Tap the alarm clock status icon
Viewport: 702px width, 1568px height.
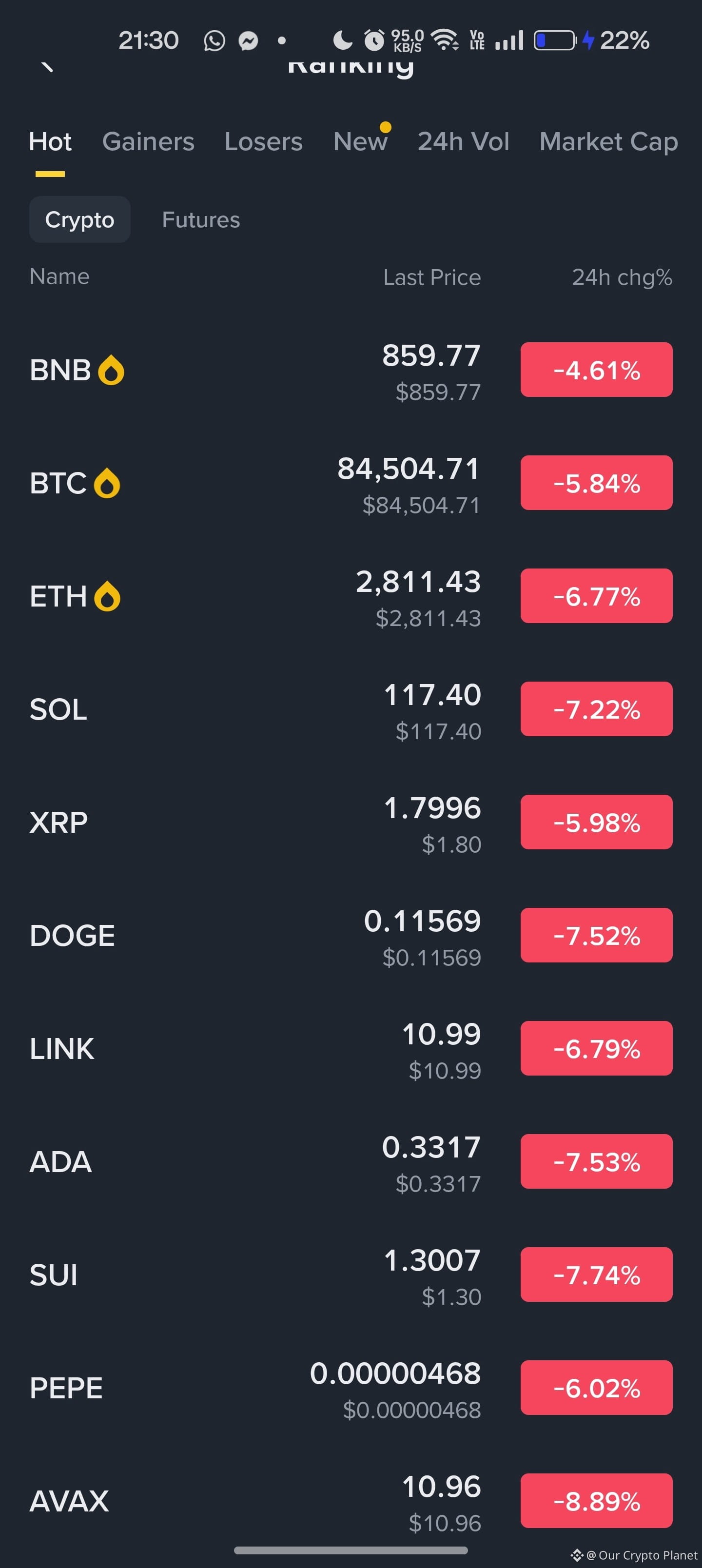(x=374, y=41)
